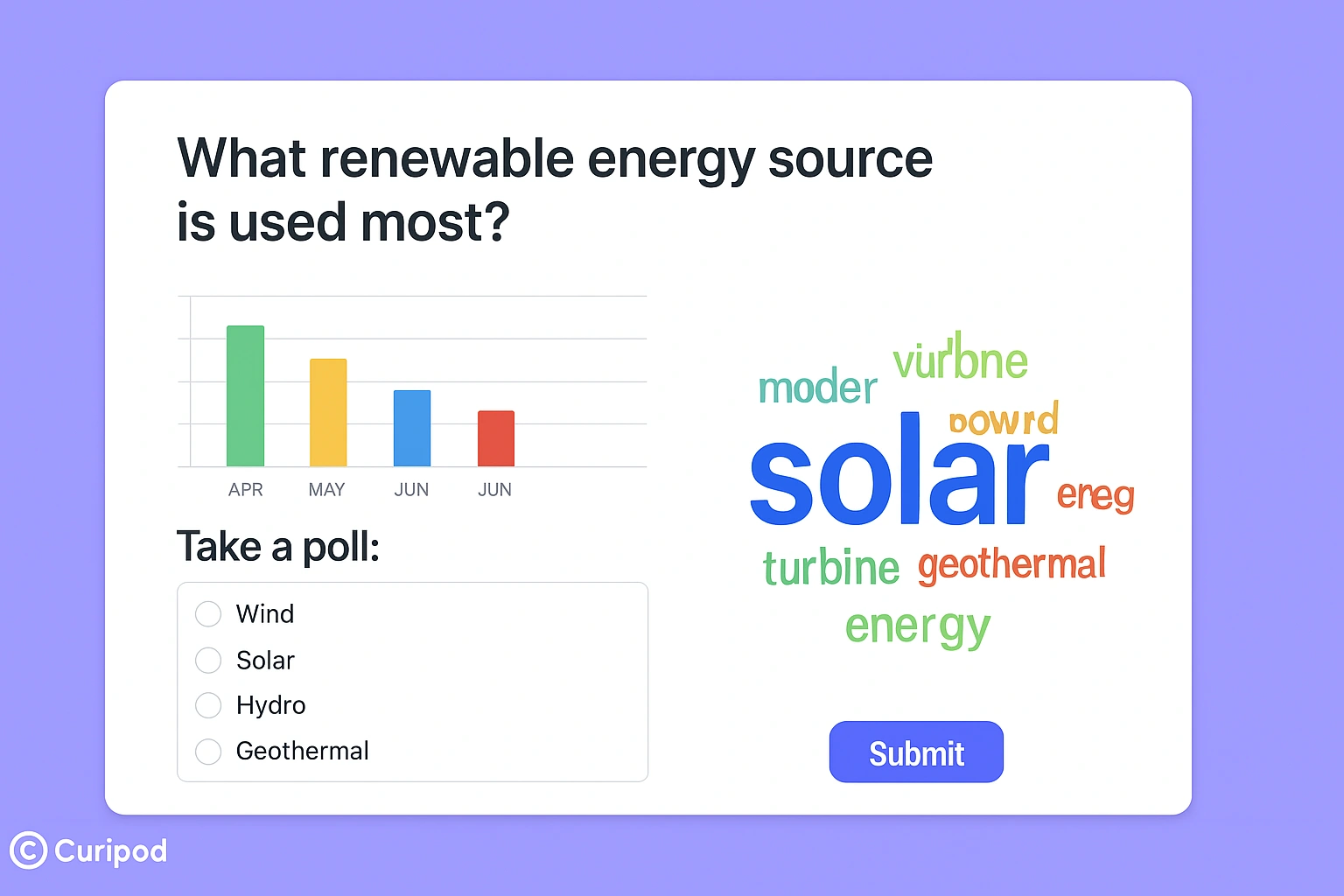Viewport: 1344px width, 896px height.
Task: Select Geothermal radio button
Action: 208,751
